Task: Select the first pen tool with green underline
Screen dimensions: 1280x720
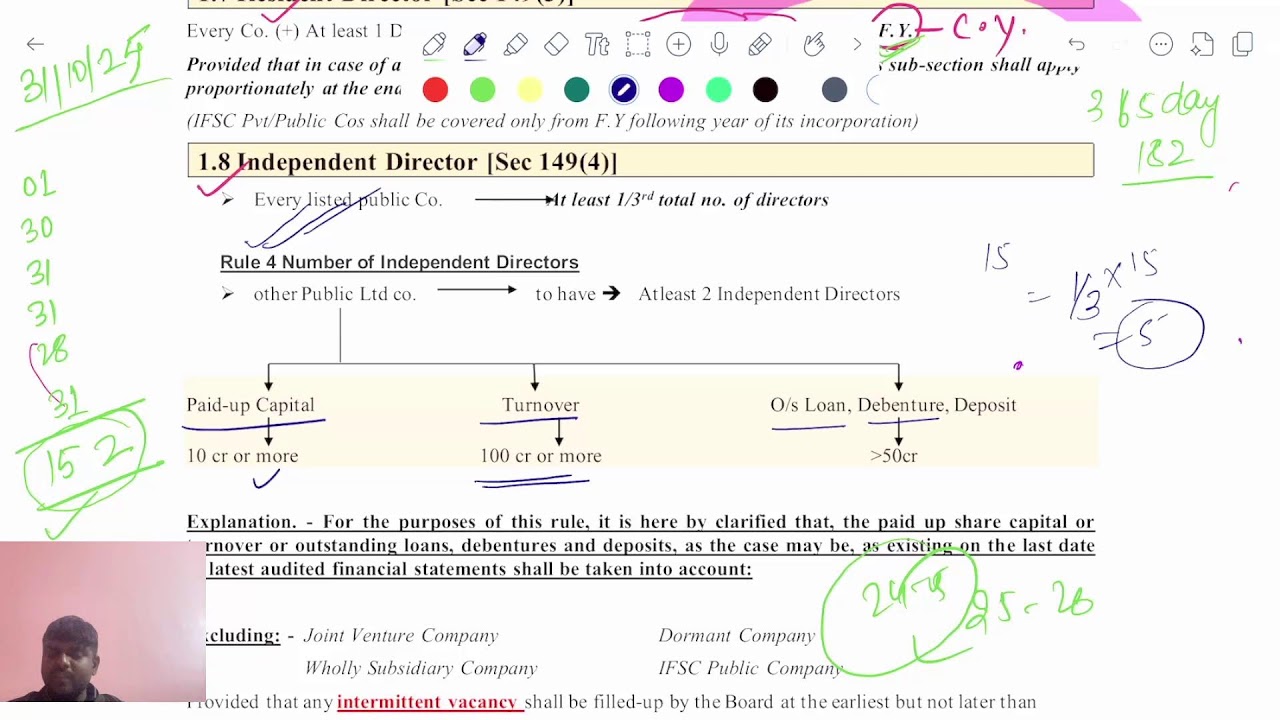Action: [x=434, y=44]
